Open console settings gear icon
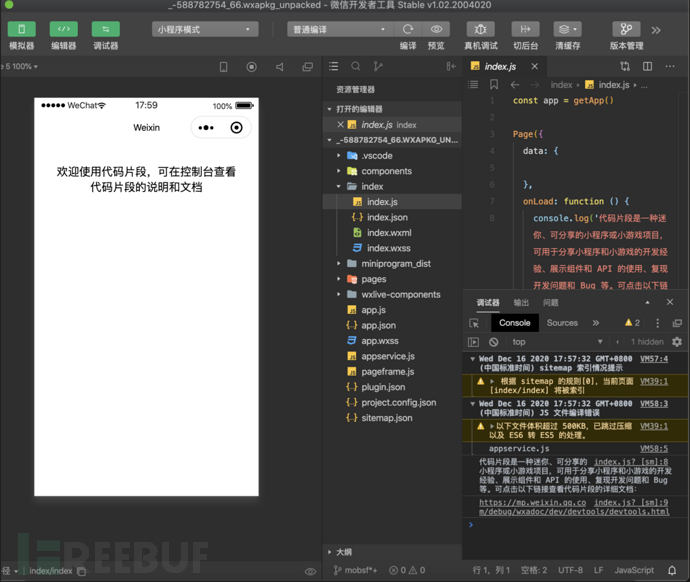This screenshot has height=582, width=690. [677, 342]
